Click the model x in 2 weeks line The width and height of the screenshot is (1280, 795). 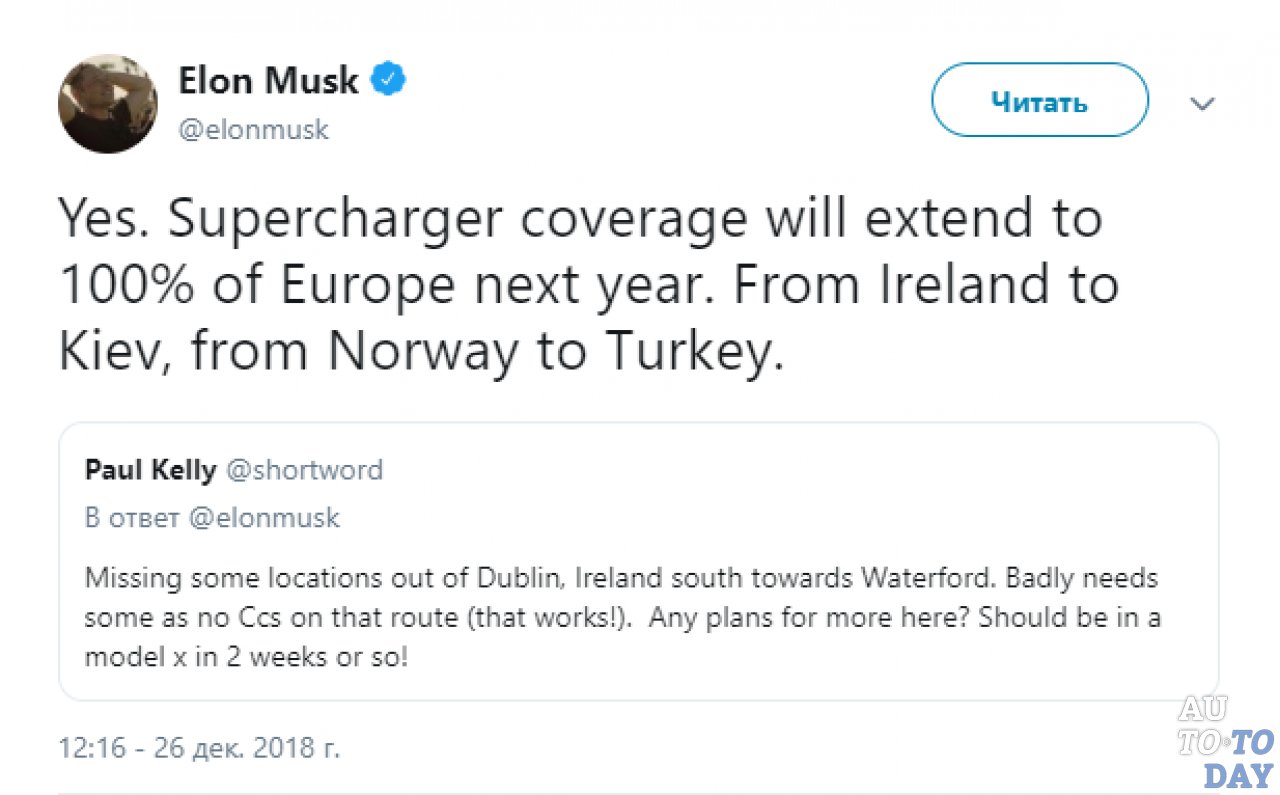[x=247, y=659]
